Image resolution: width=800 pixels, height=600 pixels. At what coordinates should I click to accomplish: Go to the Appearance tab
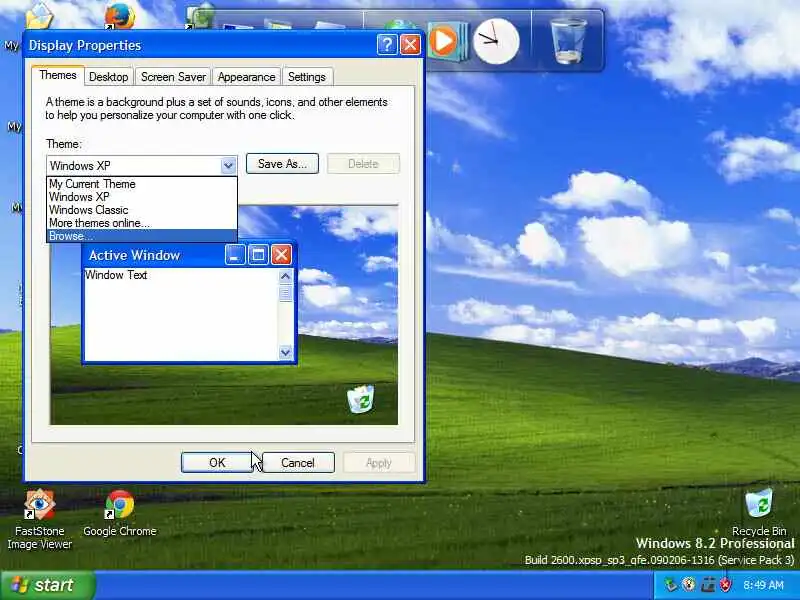[x=246, y=77]
